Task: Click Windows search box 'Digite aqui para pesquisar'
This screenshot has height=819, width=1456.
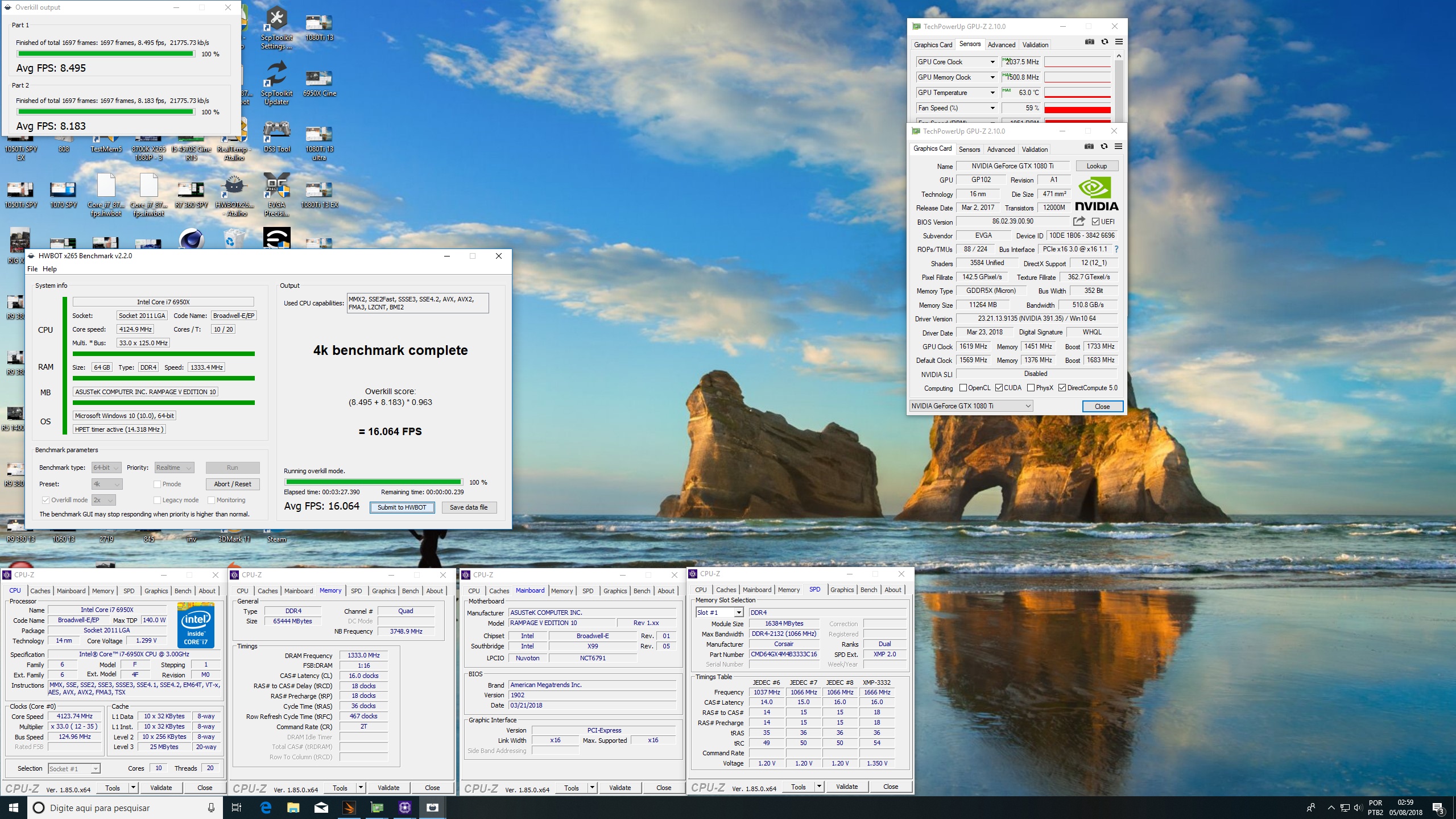Action: coord(125,808)
